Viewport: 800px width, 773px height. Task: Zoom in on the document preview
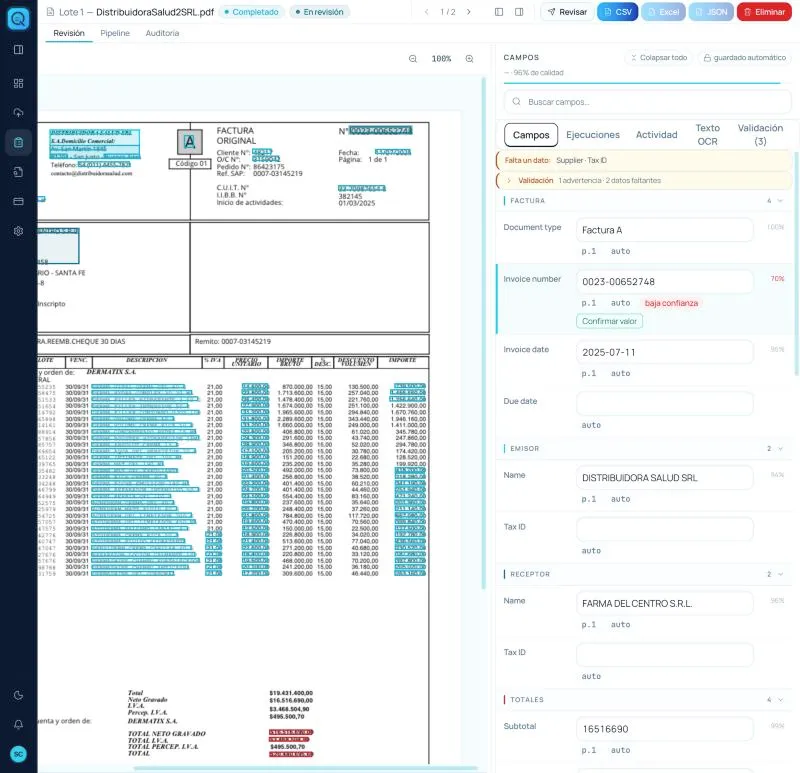pos(469,59)
